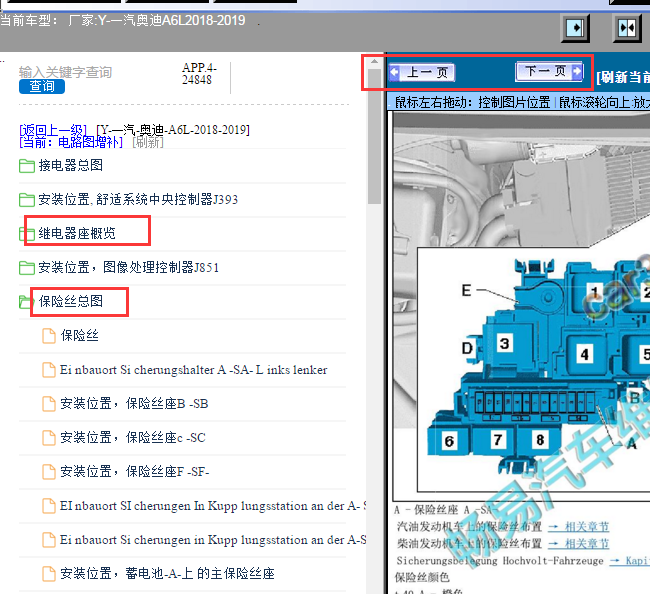The image size is (650, 594).
Task: Focus the keyword search input field
Action: 65,72
